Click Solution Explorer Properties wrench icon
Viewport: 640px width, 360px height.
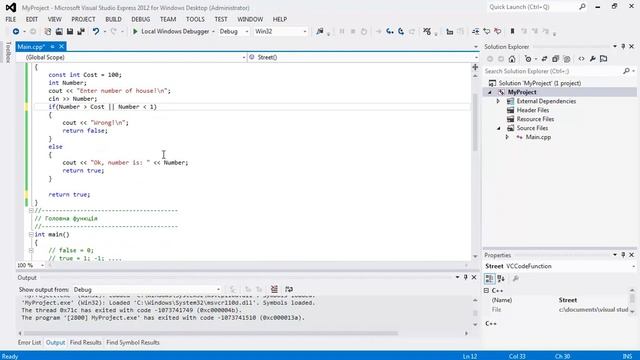click(x=593, y=59)
